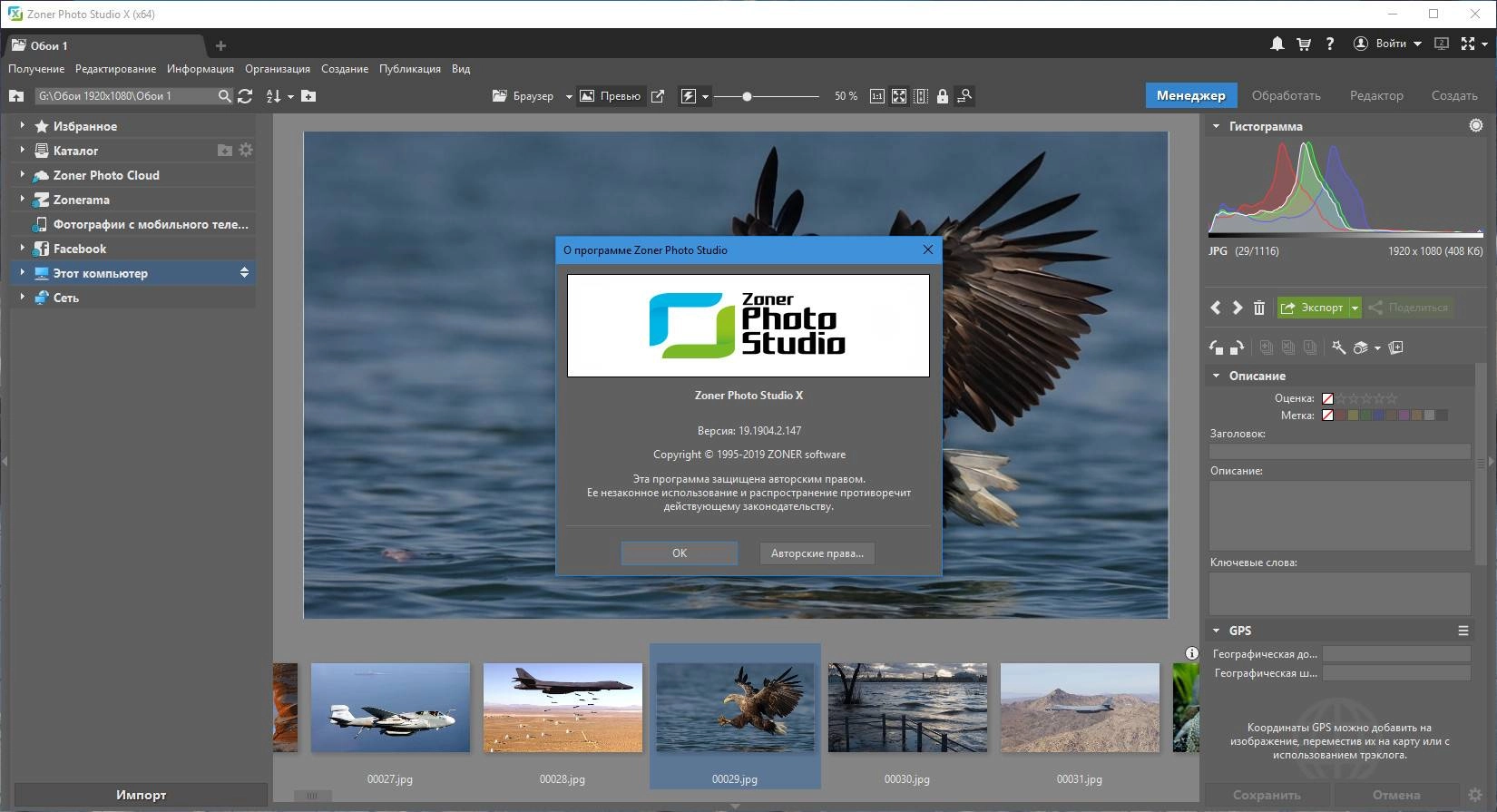
Task: Click OK in the about dialog
Action: coord(680,553)
